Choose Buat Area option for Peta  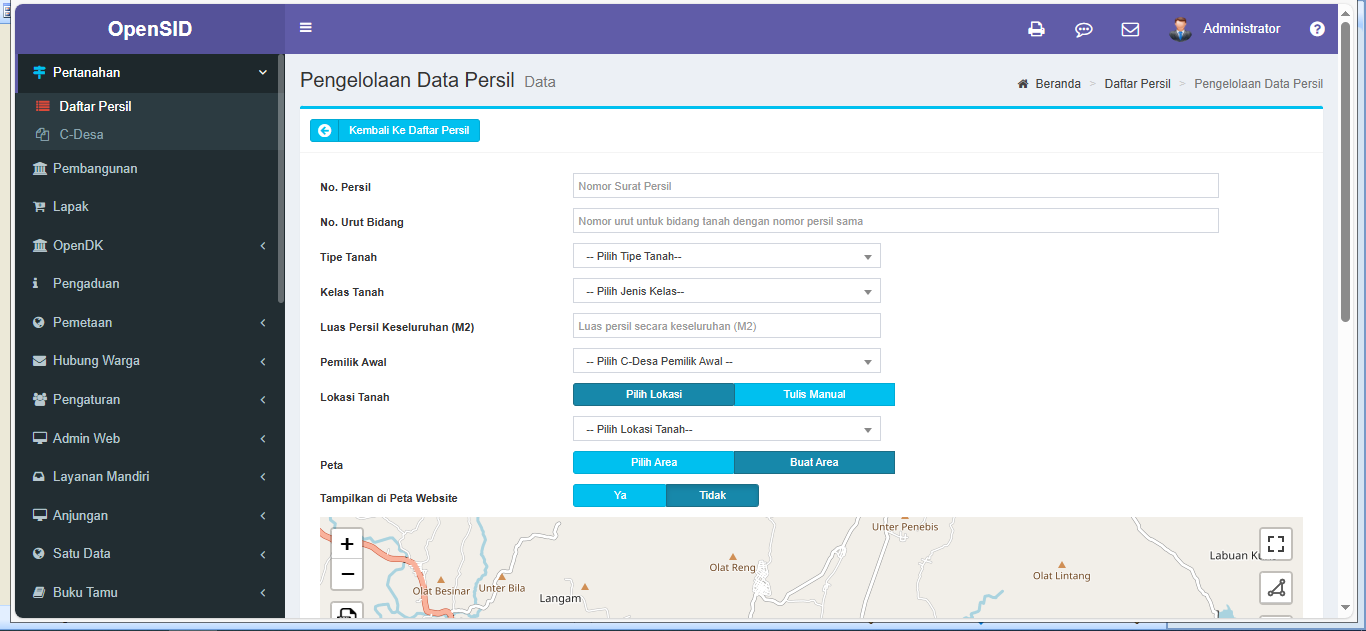coord(814,462)
